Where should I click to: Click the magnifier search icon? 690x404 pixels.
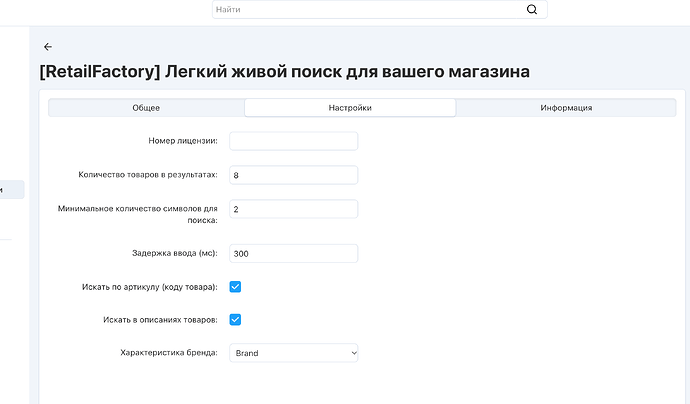pyautogui.click(x=532, y=9)
